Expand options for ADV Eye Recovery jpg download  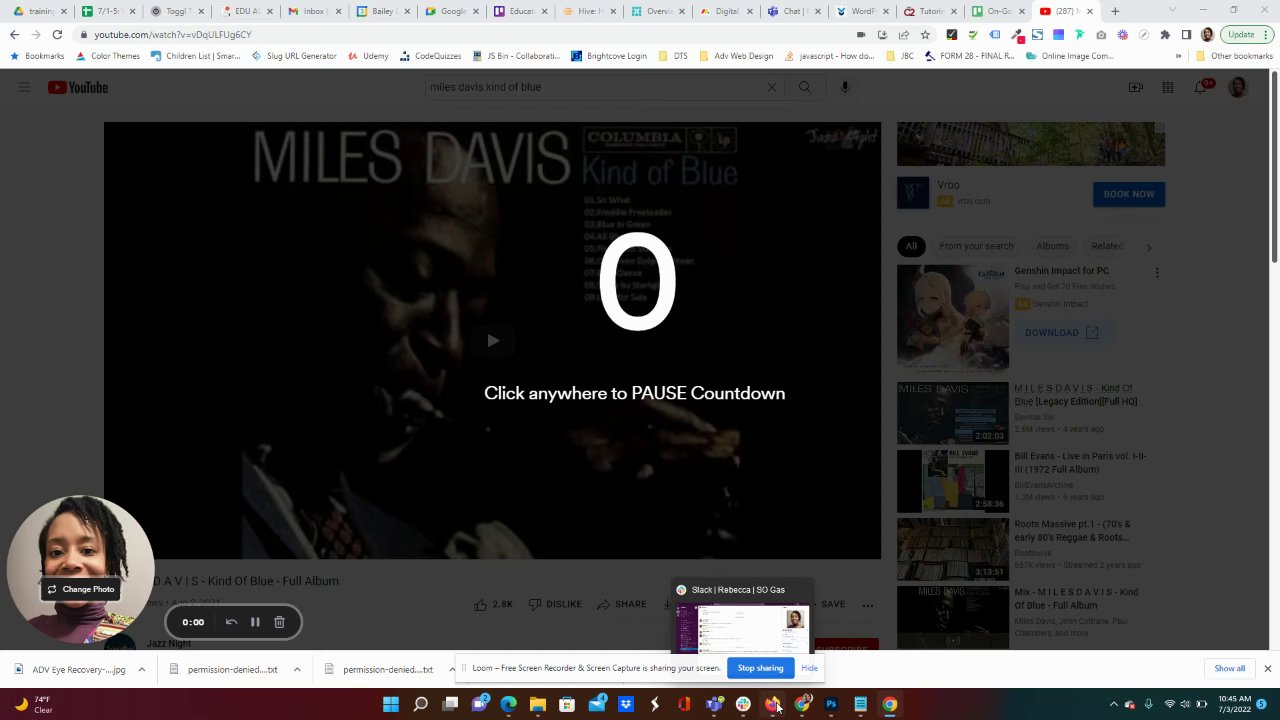tap(141, 669)
